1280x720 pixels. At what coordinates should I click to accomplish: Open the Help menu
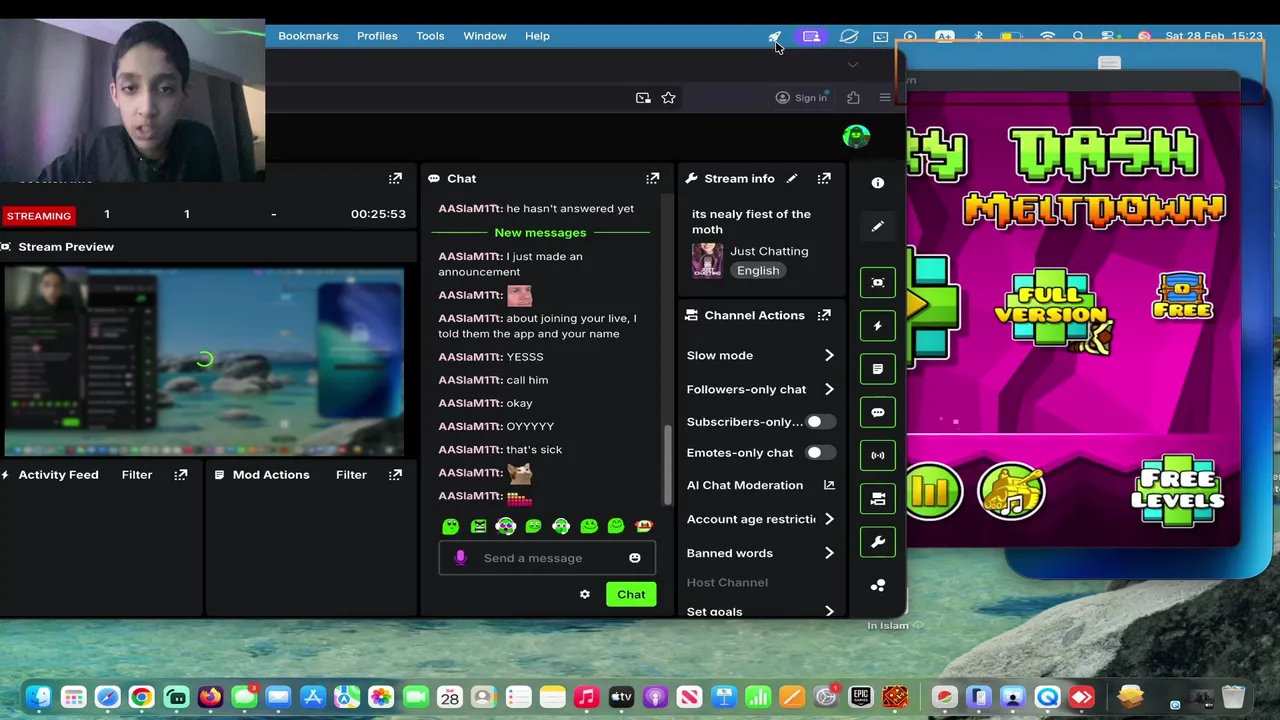(x=537, y=36)
